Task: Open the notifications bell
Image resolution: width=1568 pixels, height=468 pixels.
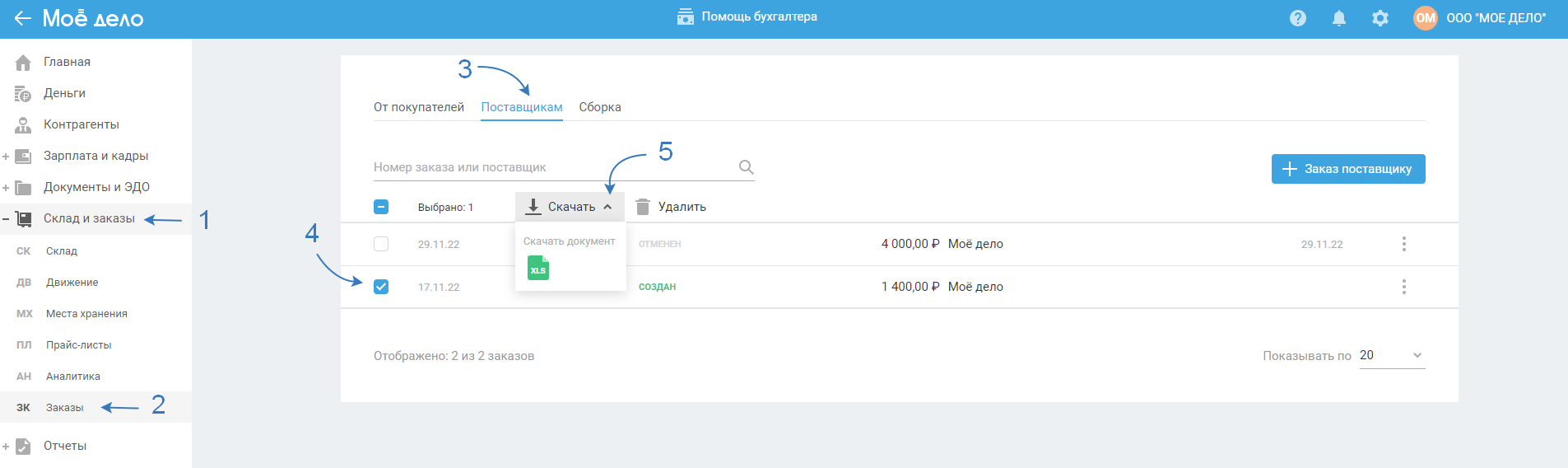Action: (1339, 18)
